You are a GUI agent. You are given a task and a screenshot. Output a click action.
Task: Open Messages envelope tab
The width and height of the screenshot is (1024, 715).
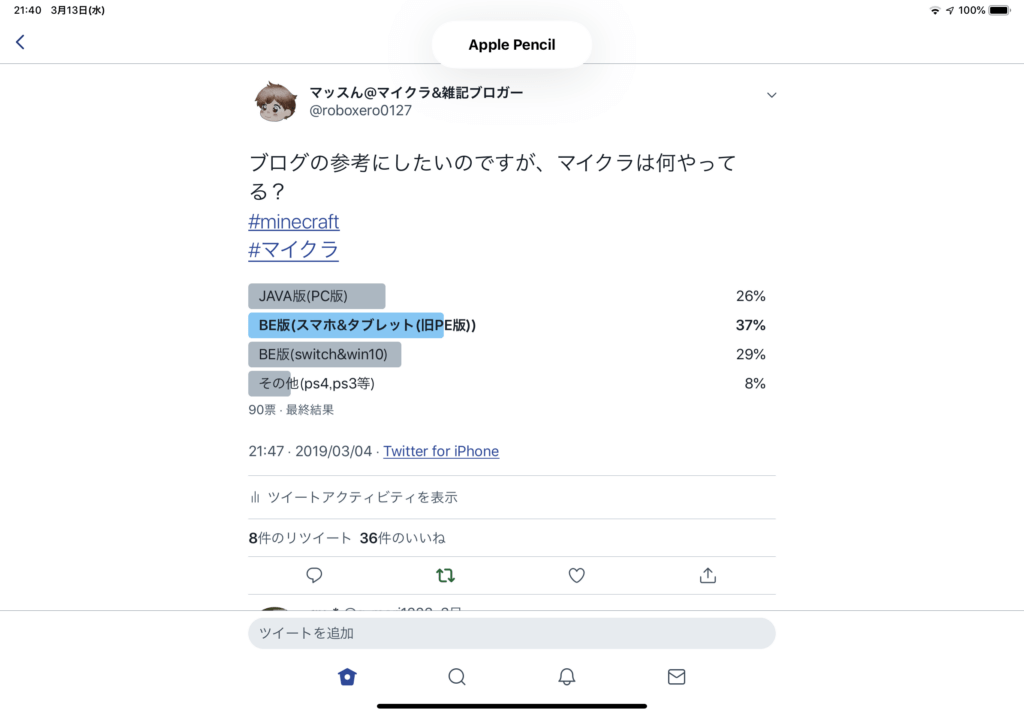click(677, 677)
